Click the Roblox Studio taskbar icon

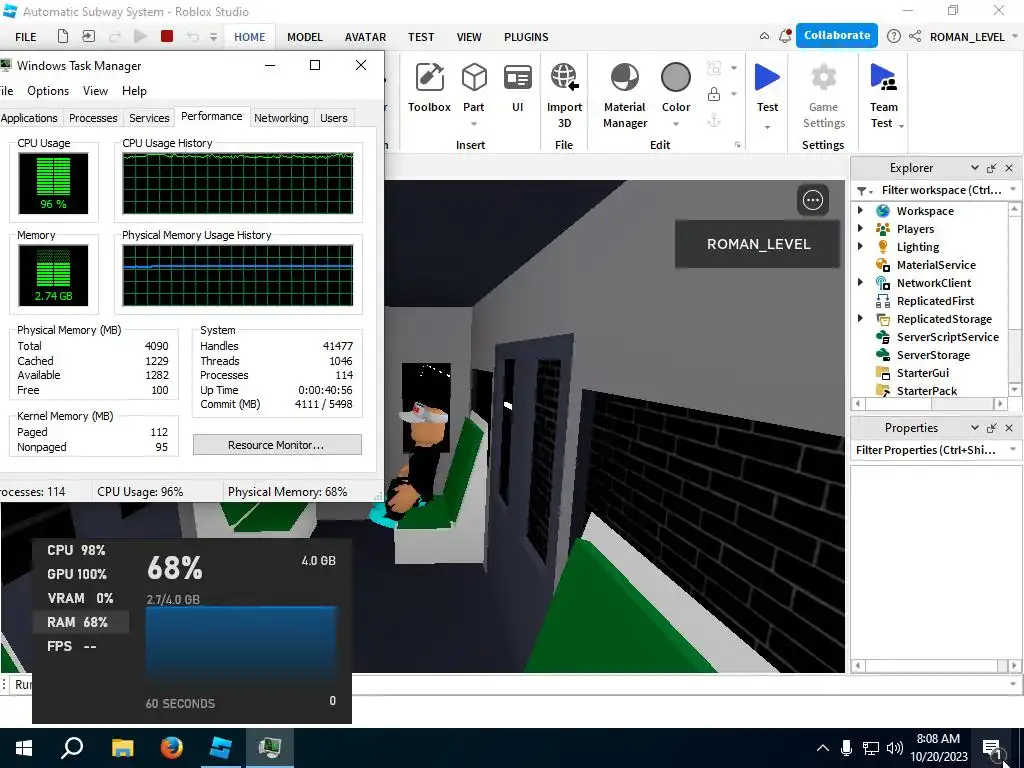pyautogui.click(x=221, y=748)
